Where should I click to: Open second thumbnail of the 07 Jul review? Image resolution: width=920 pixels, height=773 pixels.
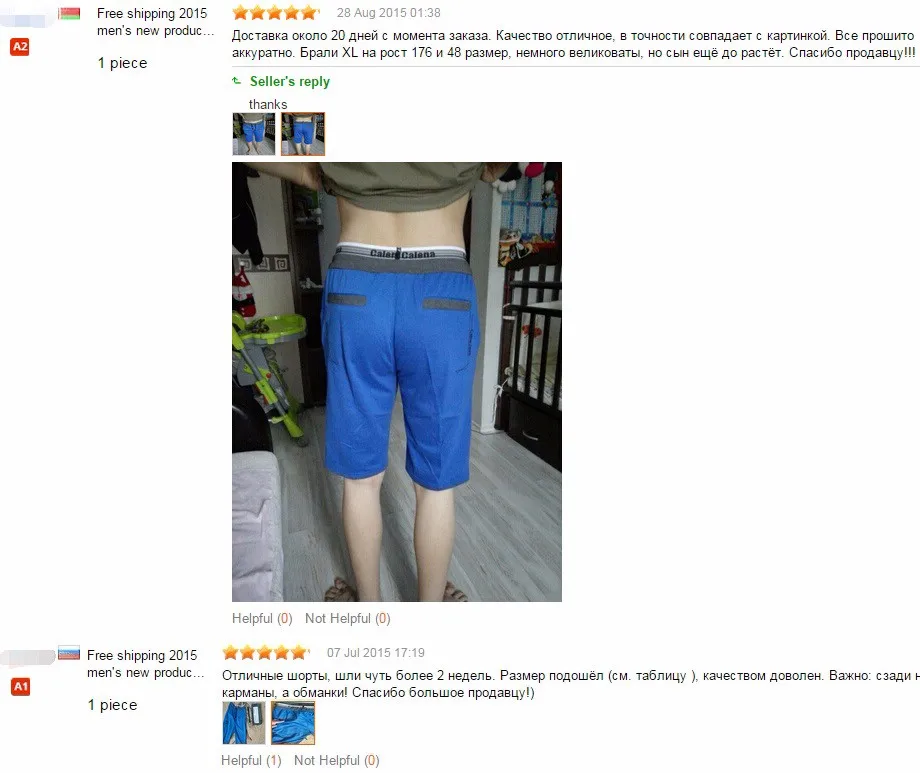pos(293,723)
